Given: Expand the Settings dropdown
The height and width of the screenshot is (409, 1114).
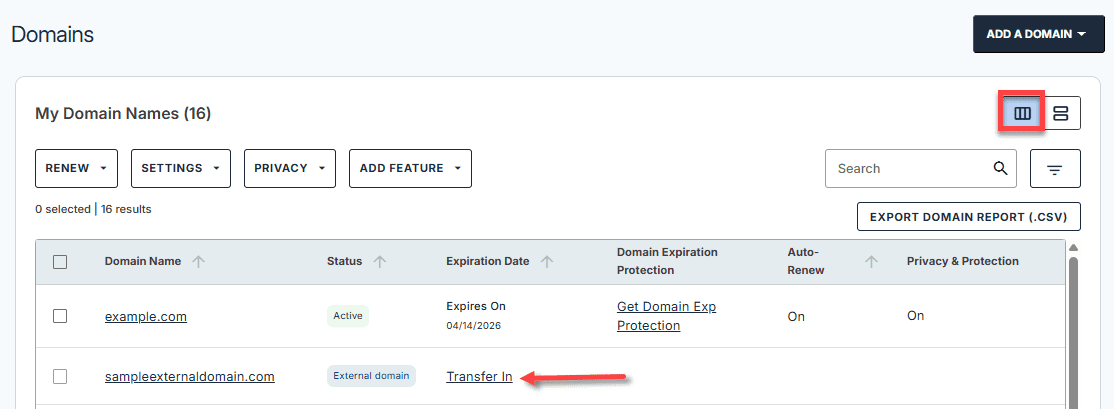Looking at the screenshot, I should click(180, 168).
